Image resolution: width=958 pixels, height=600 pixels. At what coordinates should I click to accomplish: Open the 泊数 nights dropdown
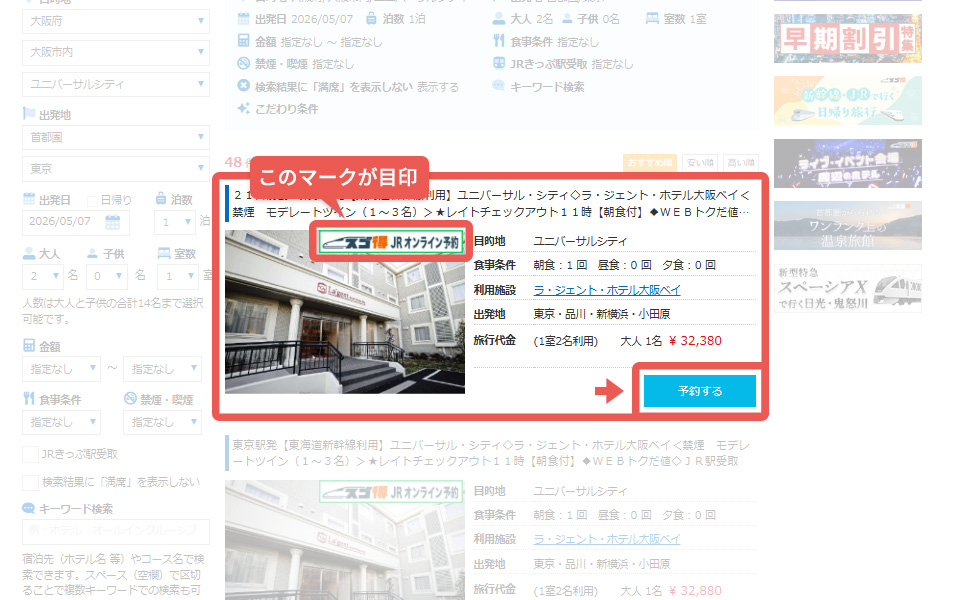(175, 222)
